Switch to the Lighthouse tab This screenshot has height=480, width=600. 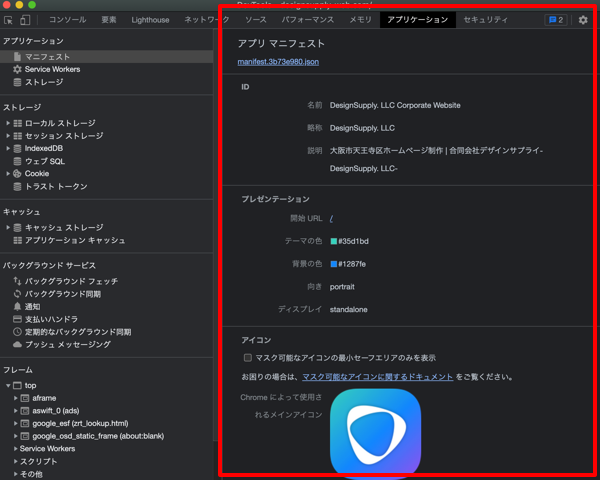150,20
